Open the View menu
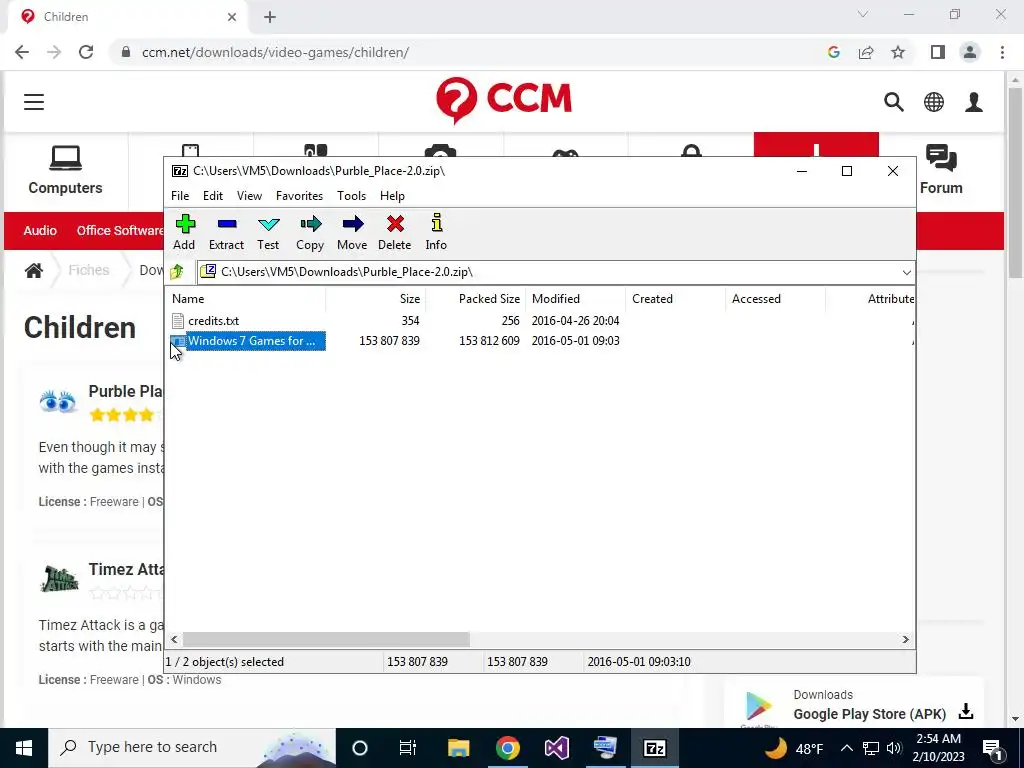 [249, 196]
